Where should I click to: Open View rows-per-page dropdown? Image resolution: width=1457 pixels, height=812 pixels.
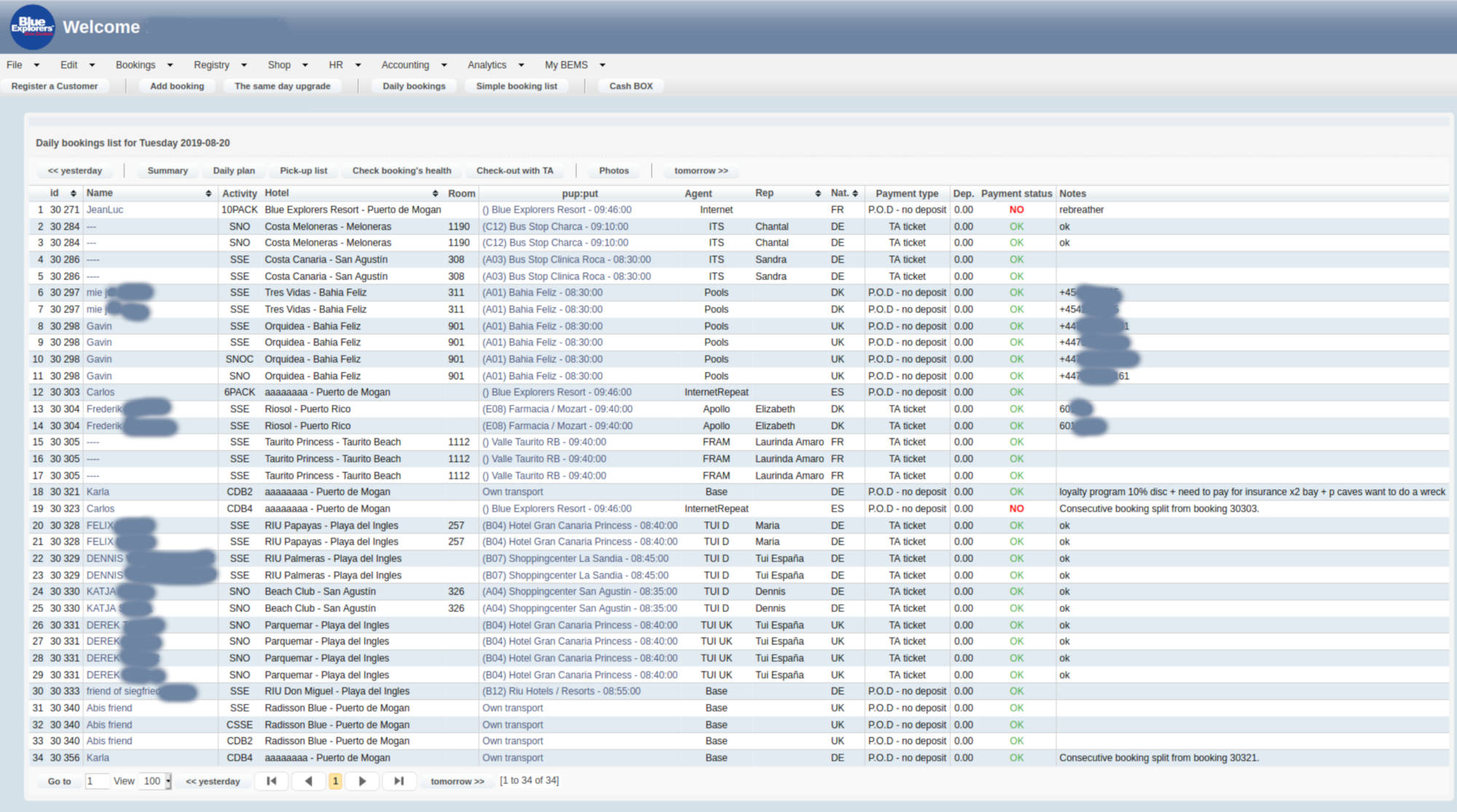(x=155, y=781)
